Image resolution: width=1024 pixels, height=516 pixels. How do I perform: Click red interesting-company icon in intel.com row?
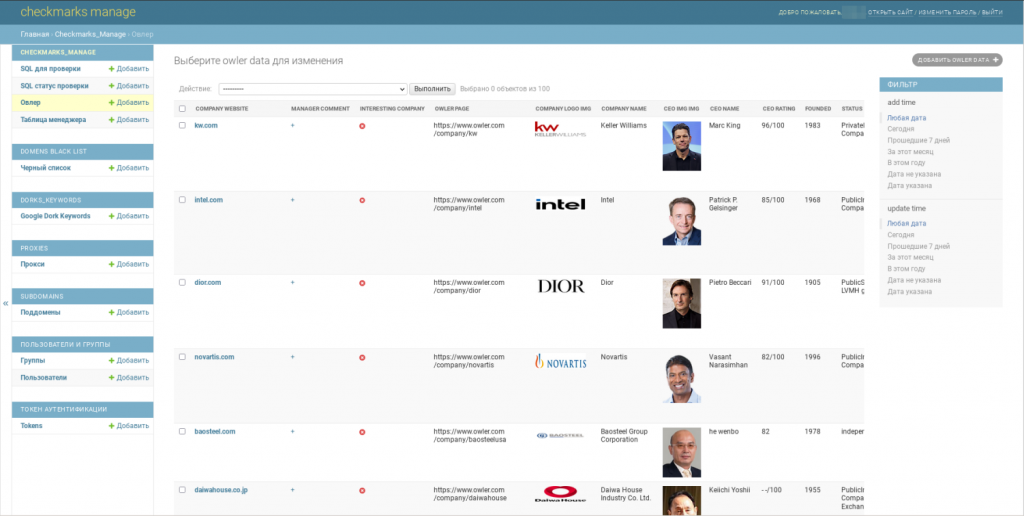pyautogui.click(x=362, y=201)
